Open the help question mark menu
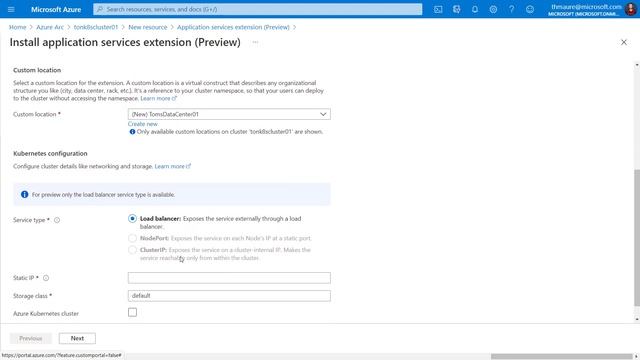The image size is (640, 360). 511,9
